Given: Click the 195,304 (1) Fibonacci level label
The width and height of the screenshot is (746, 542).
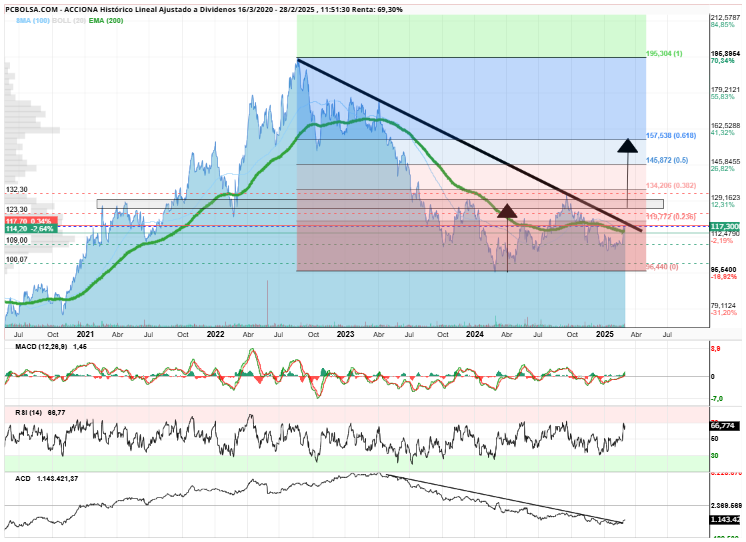Looking at the screenshot, I should tap(664, 53).
